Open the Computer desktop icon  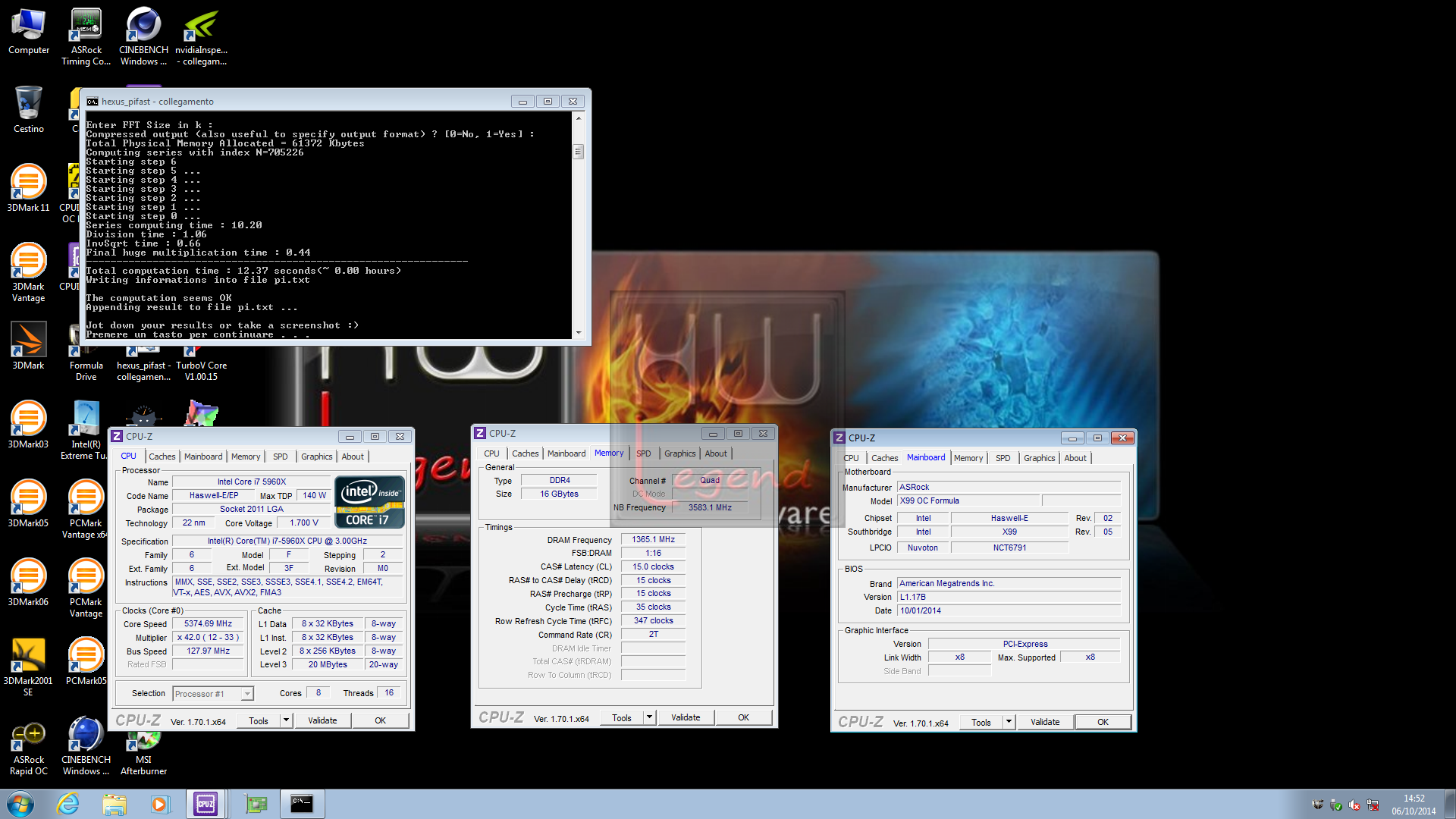click(29, 32)
